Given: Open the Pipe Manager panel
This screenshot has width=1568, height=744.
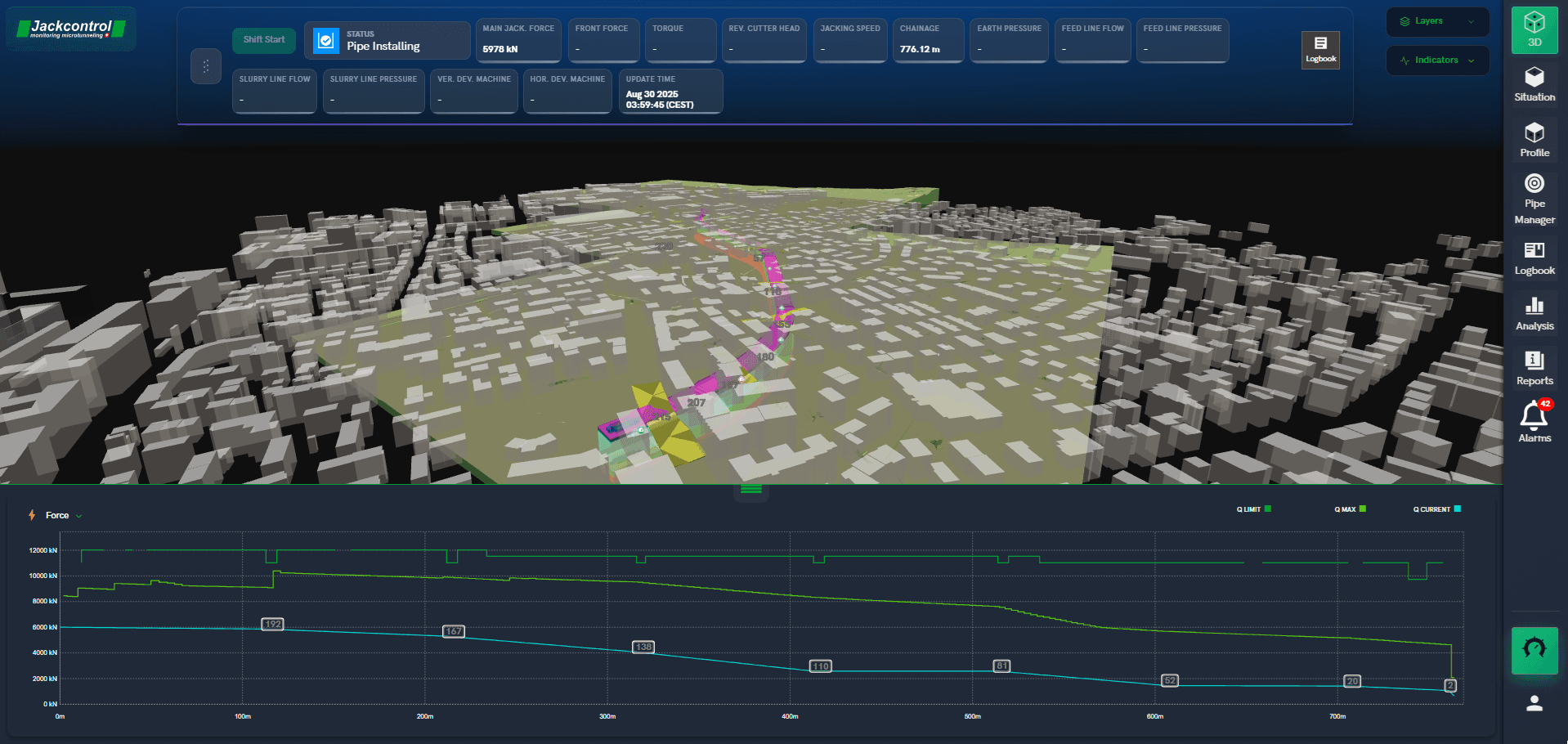Looking at the screenshot, I should tap(1534, 199).
